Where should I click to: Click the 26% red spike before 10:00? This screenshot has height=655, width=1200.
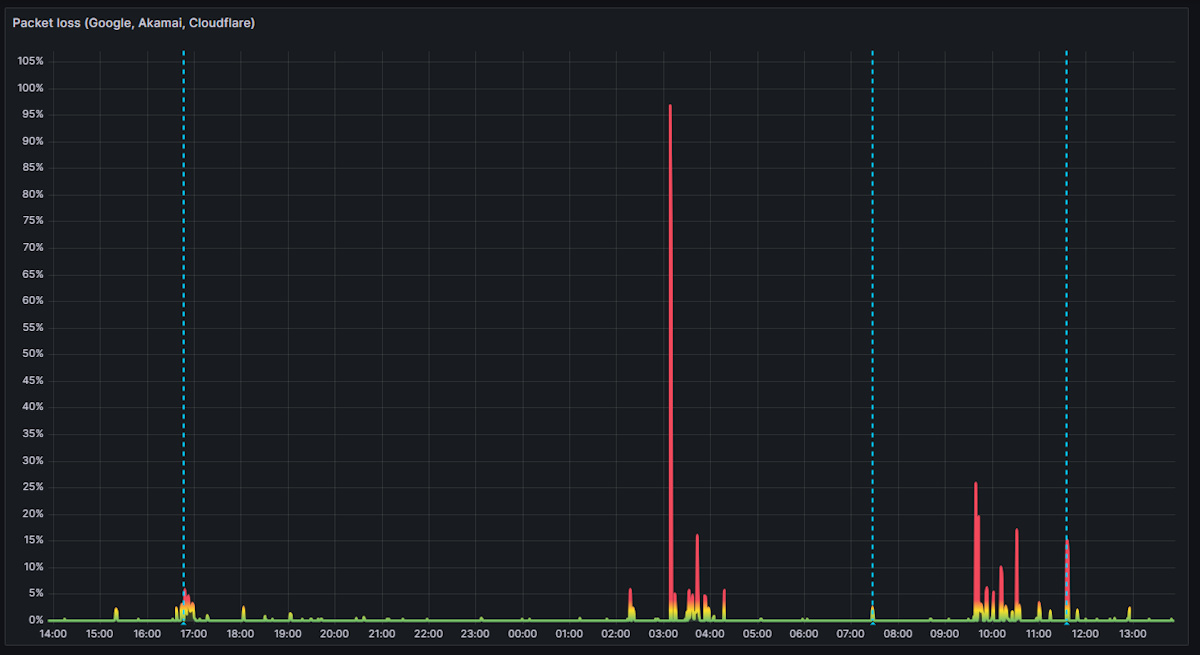click(x=975, y=485)
